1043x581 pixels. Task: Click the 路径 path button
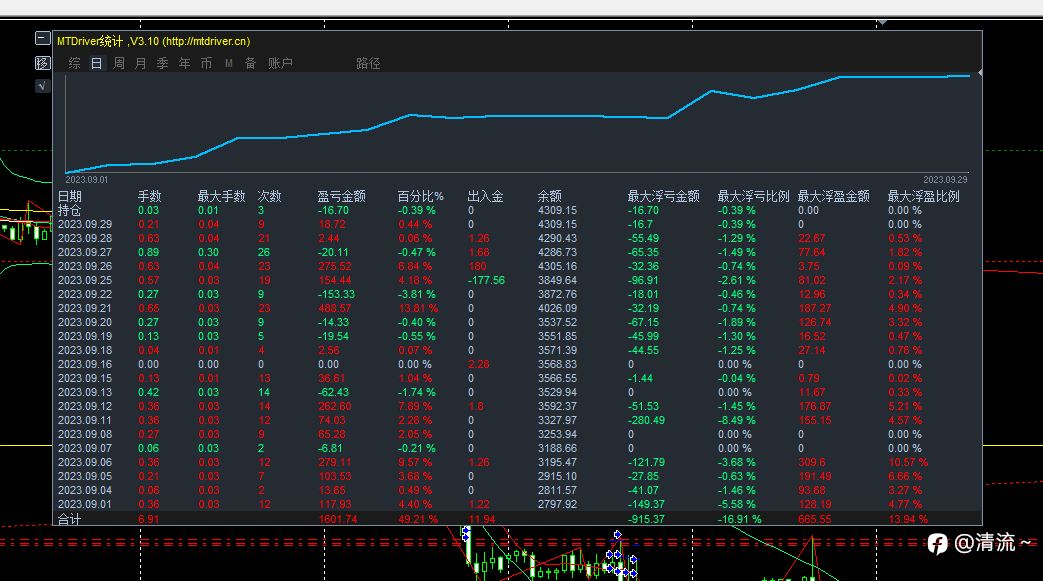point(368,64)
